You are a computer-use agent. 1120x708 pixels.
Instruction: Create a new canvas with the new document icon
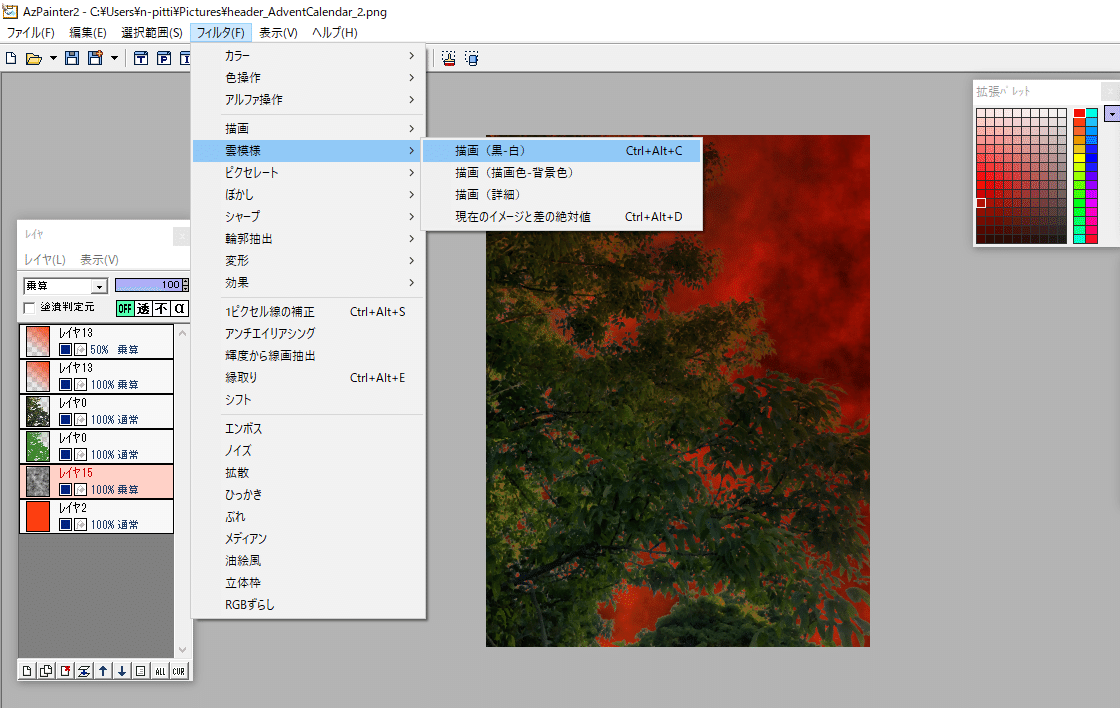(10, 58)
